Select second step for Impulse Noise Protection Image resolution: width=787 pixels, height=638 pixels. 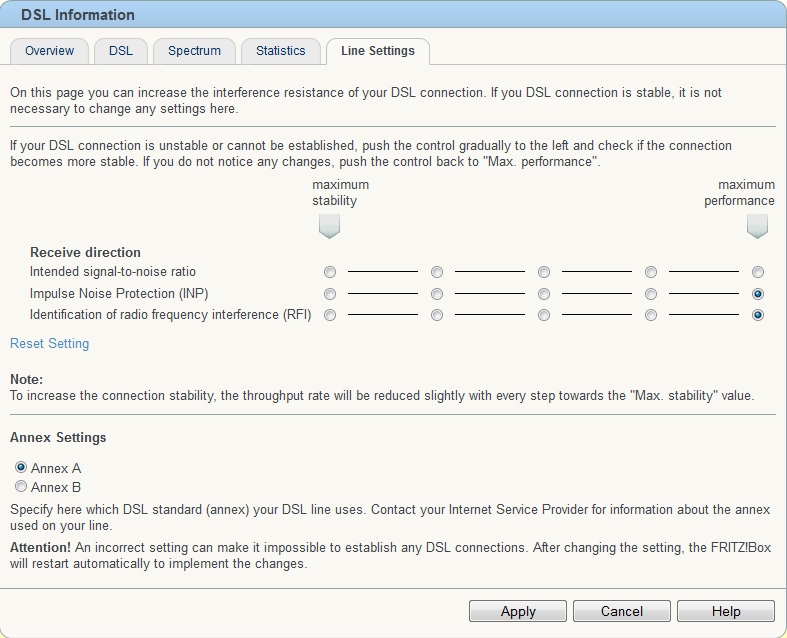437,294
